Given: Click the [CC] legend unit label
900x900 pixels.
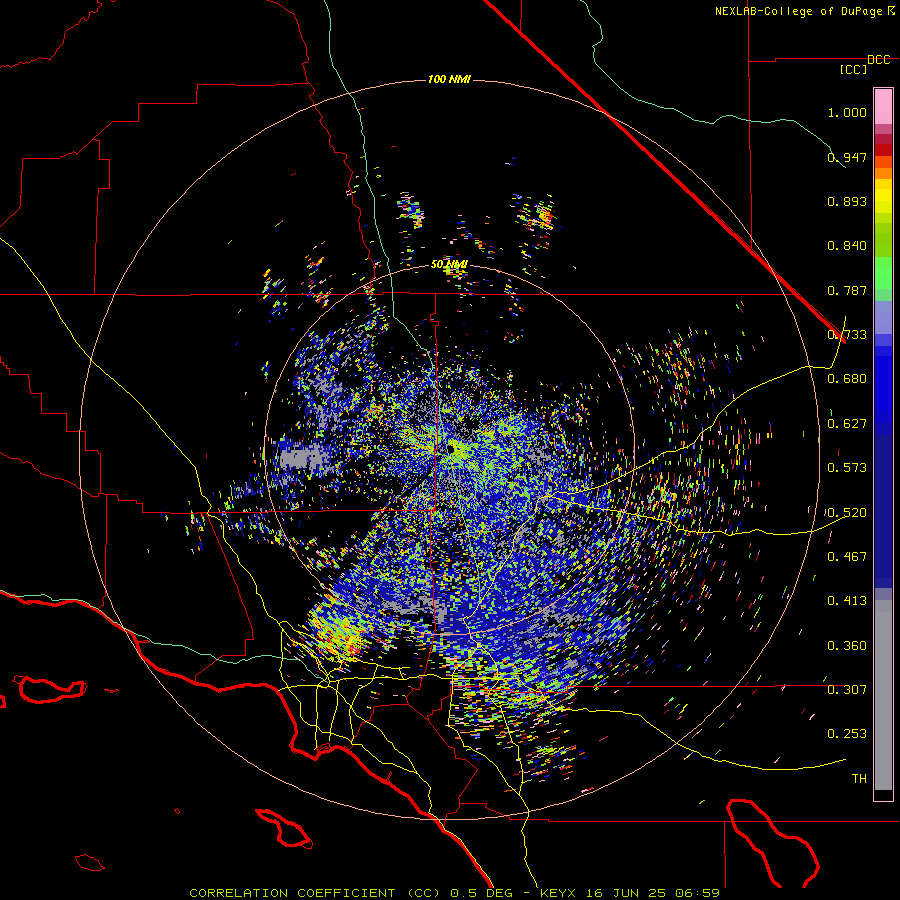Looking at the screenshot, I should pyautogui.click(x=854, y=69).
